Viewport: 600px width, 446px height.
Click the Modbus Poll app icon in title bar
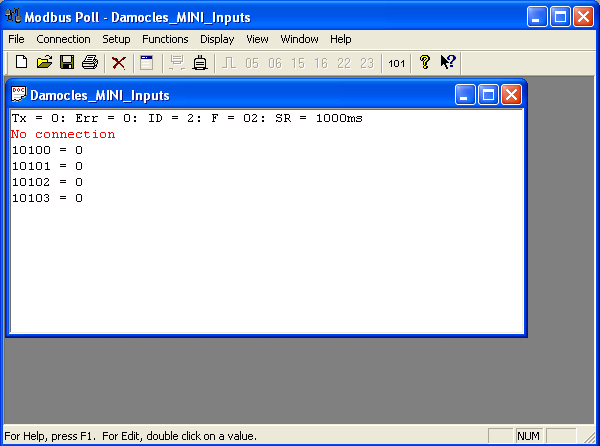click(13, 16)
